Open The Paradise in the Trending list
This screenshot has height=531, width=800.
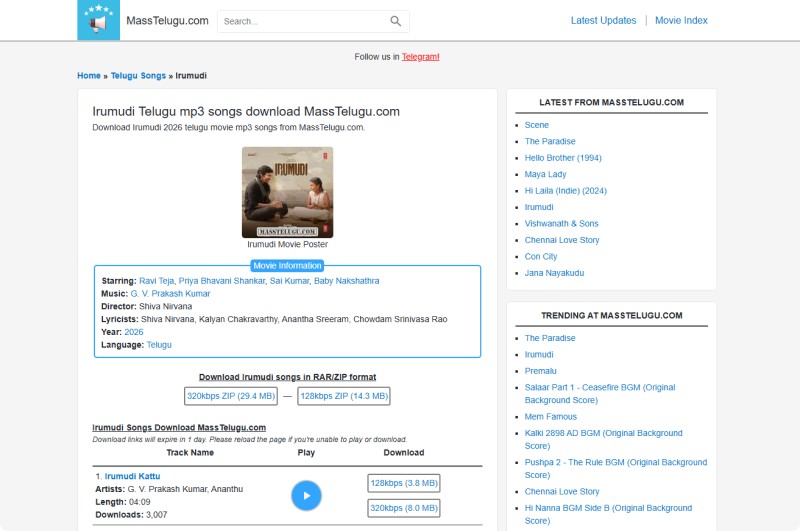(x=549, y=338)
